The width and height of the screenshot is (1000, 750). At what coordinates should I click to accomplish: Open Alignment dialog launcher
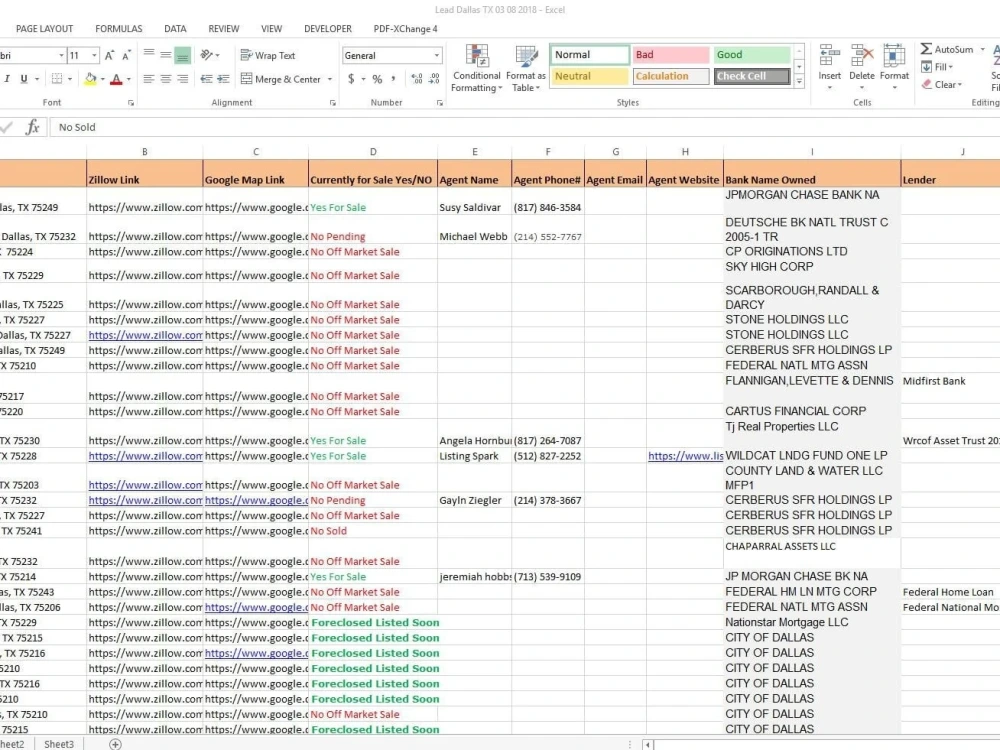tap(332, 103)
